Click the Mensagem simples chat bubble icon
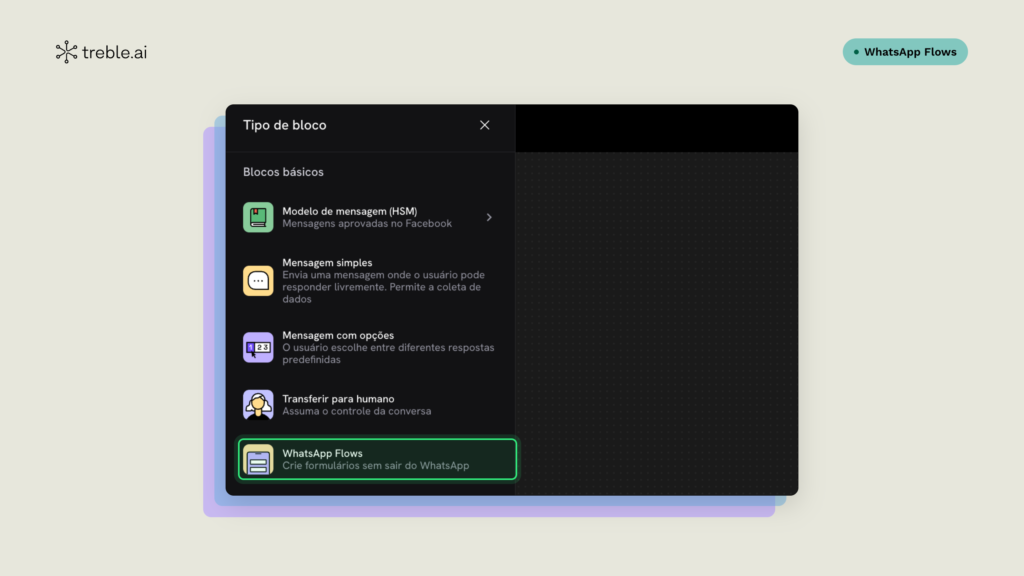Viewport: 1024px width, 576px height. 258,281
